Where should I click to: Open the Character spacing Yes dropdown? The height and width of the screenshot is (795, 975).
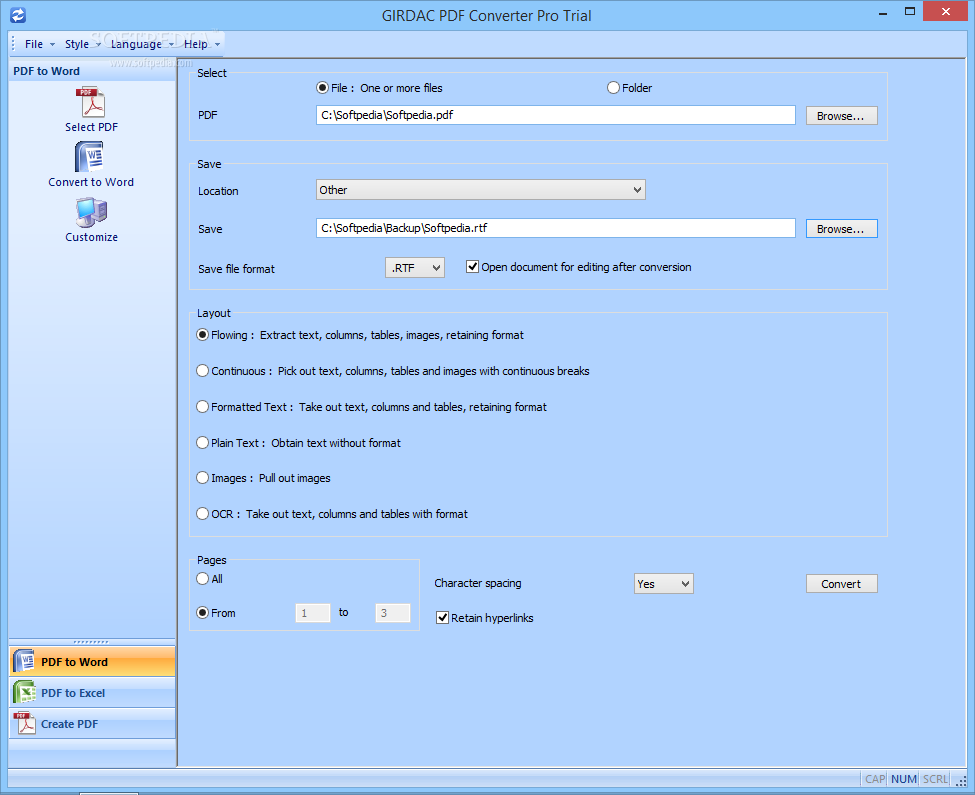663,584
